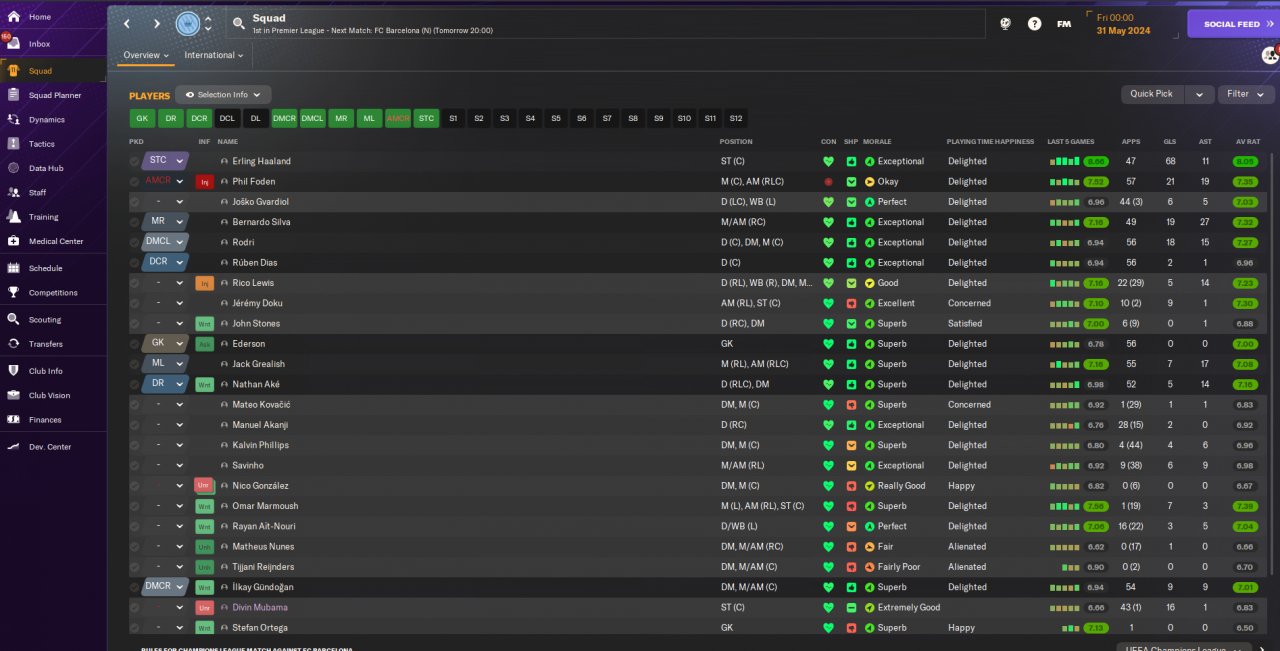Click Stefan Ortega's Superb morale

[892, 628]
